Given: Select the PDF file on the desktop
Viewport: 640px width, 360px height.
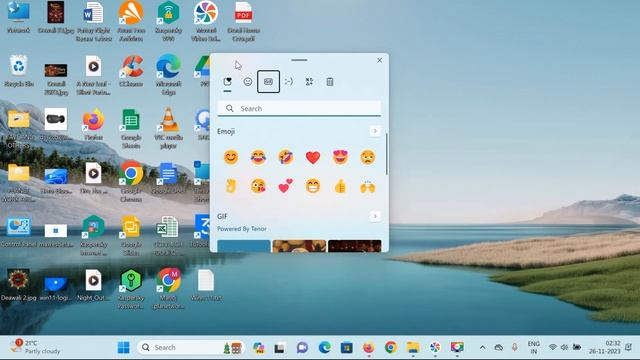Looking at the screenshot, I should coord(244,21).
